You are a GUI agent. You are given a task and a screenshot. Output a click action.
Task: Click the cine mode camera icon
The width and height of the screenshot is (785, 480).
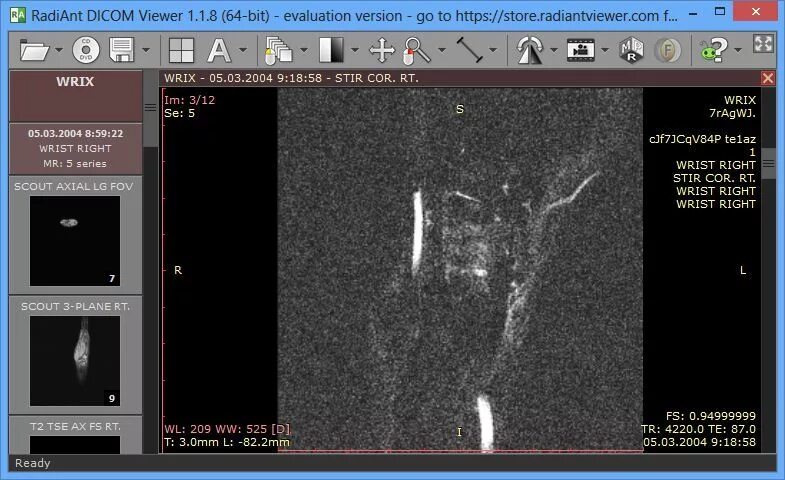(x=581, y=50)
